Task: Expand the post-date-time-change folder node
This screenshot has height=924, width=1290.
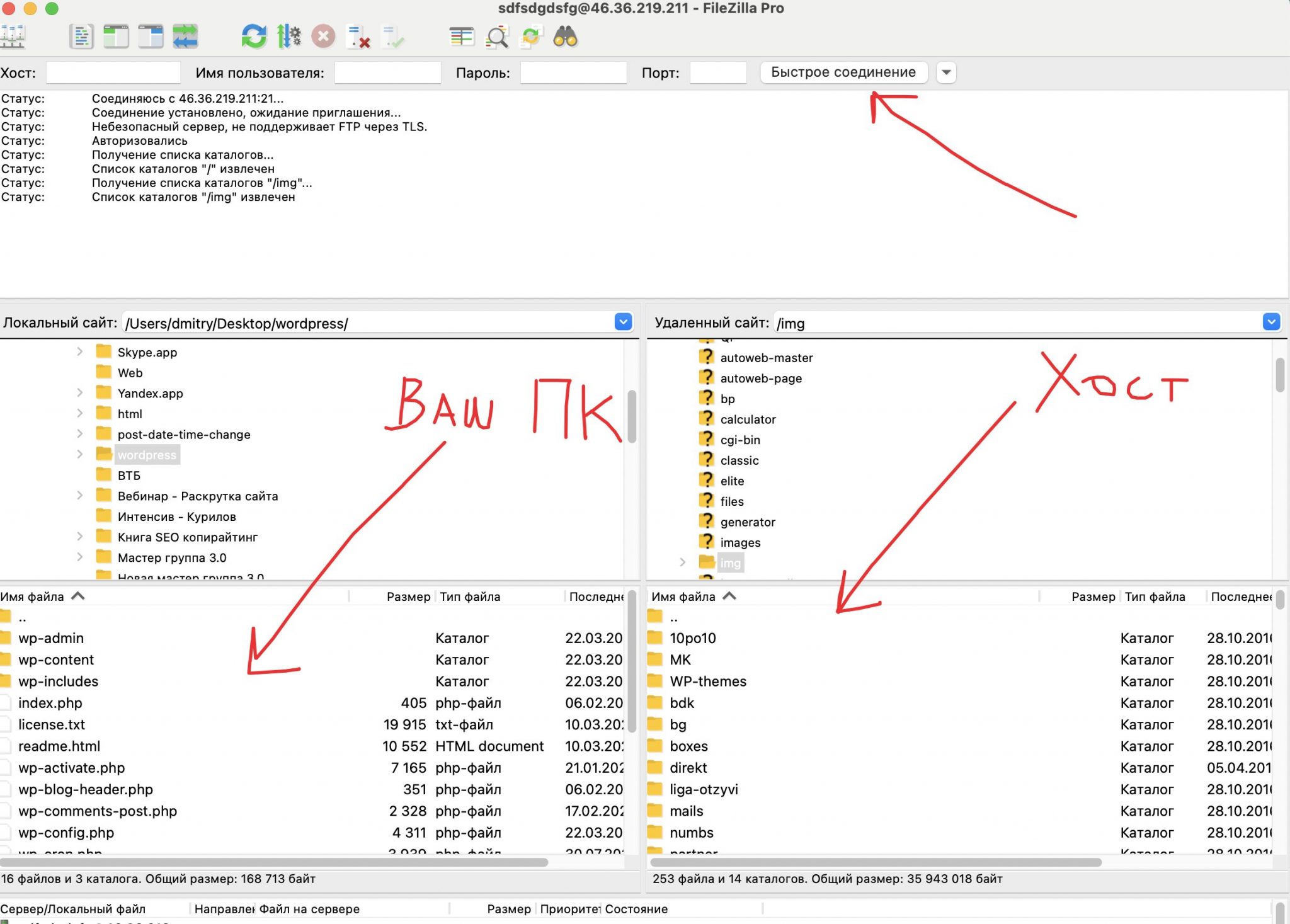Action: 79,434
